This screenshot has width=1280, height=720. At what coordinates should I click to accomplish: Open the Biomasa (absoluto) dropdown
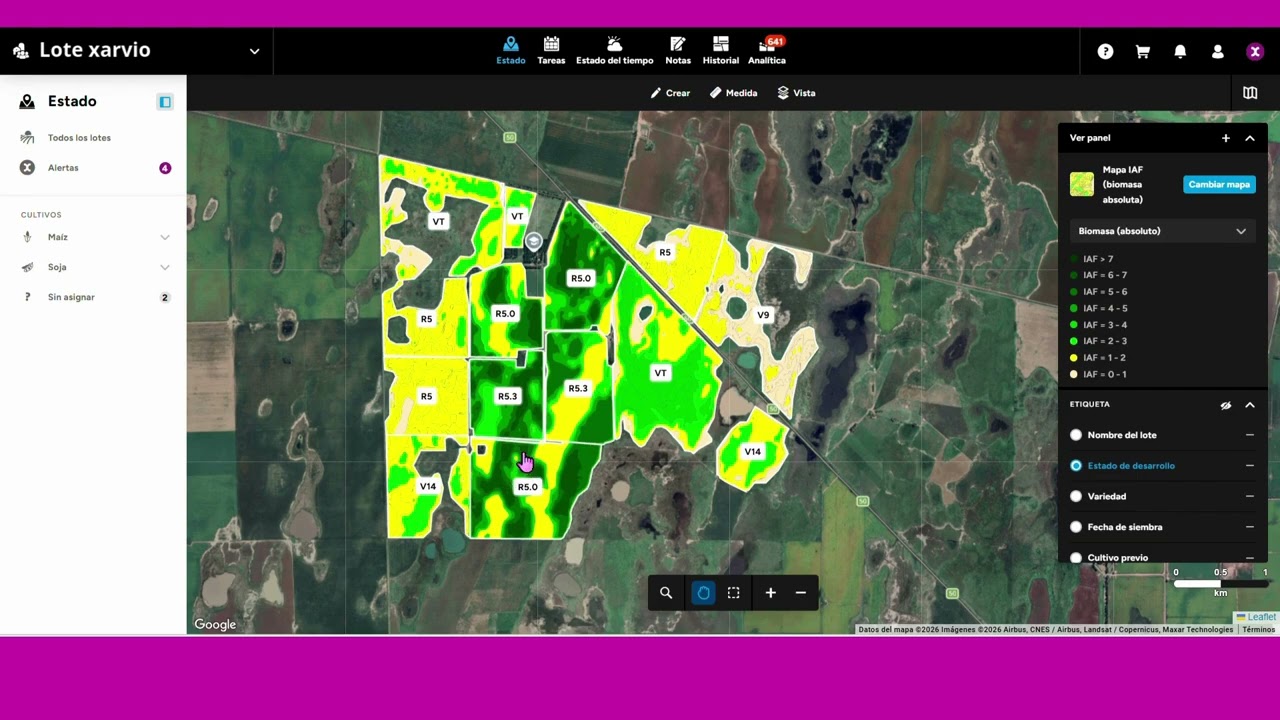click(x=1162, y=231)
